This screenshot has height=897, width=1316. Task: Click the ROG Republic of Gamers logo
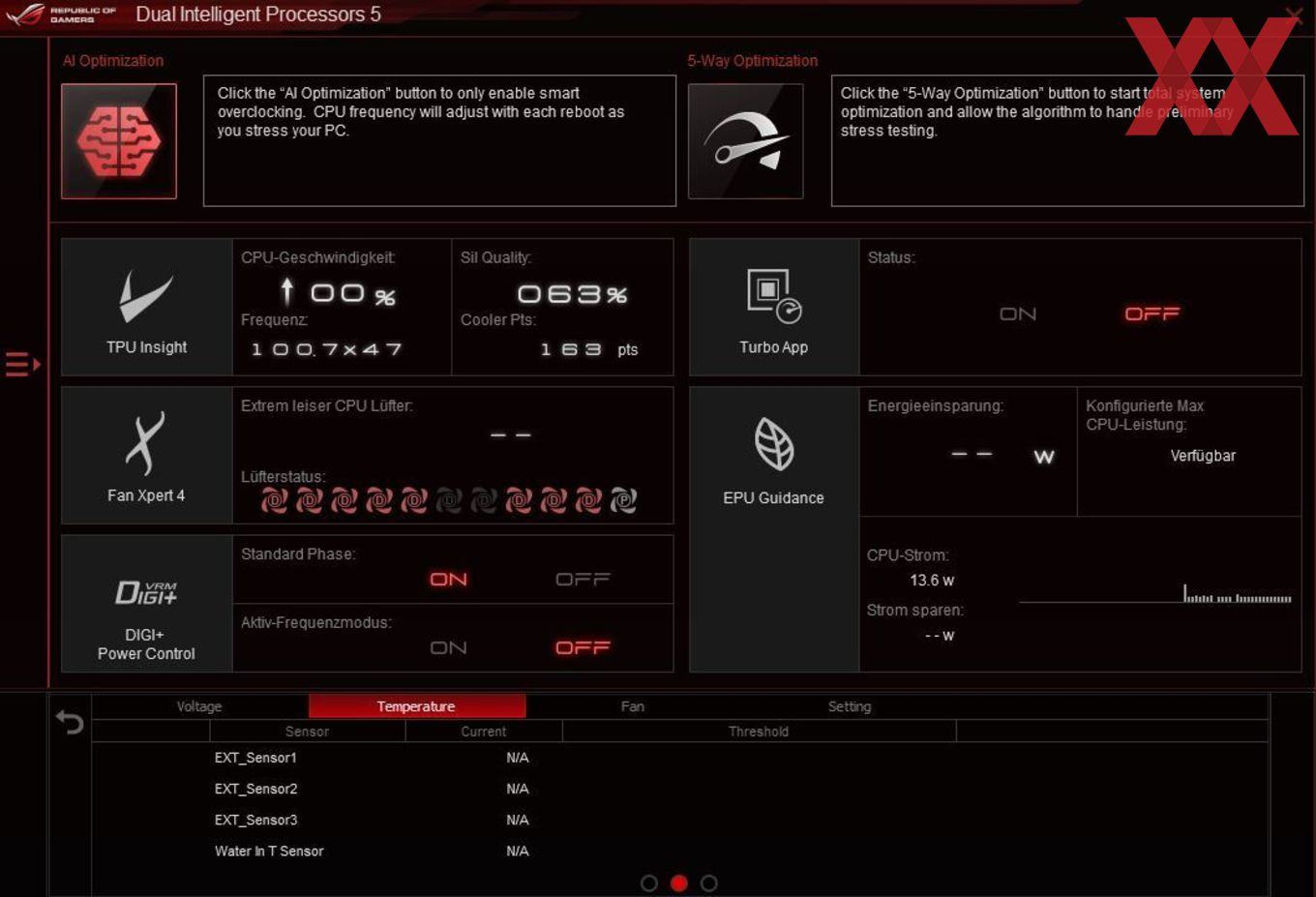pos(61,14)
